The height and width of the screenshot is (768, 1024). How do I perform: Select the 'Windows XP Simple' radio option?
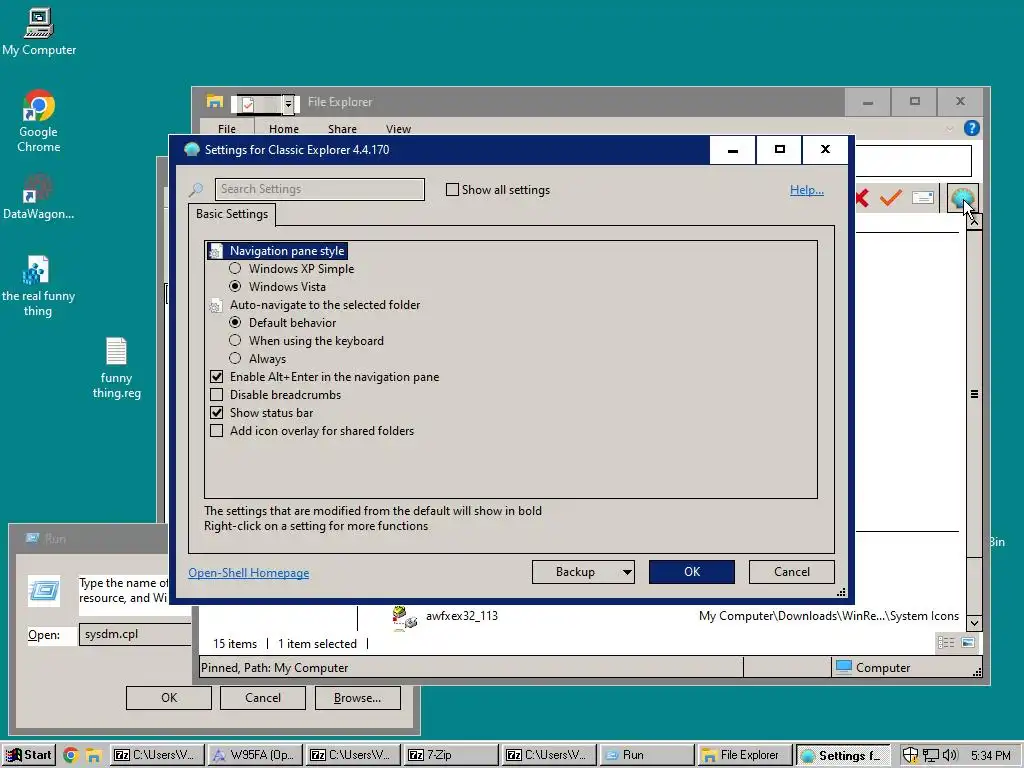(x=235, y=268)
